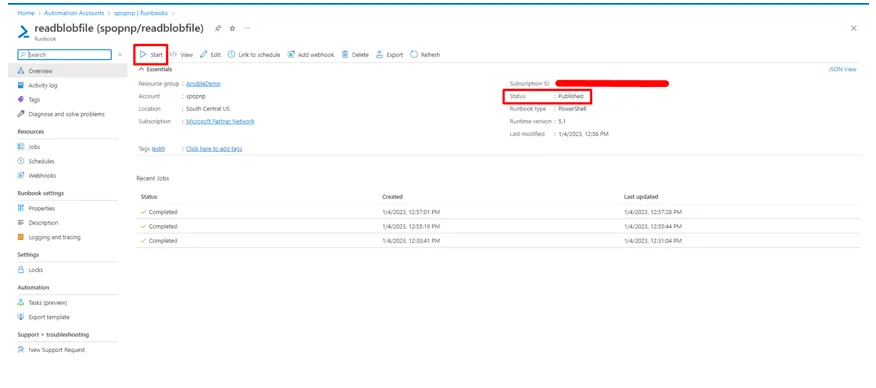Image resolution: width=876 pixels, height=388 pixels.
Task: Click the Last updated column header
Action: click(x=641, y=197)
